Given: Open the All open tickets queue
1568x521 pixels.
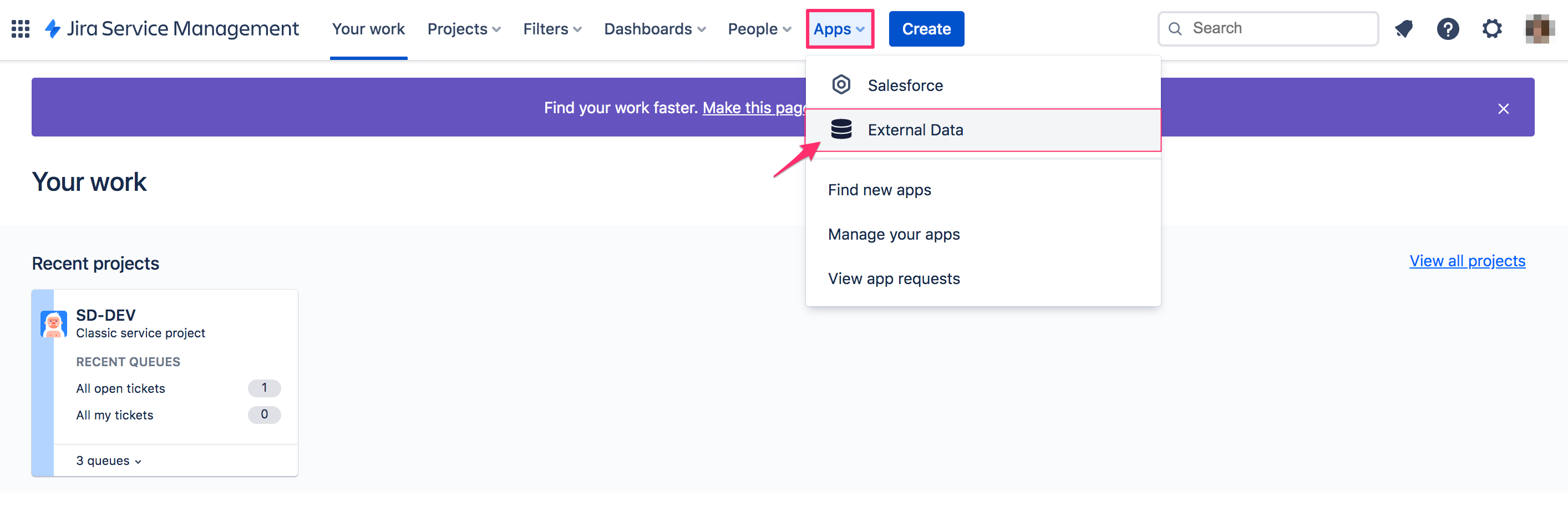Looking at the screenshot, I should [120, 388].
